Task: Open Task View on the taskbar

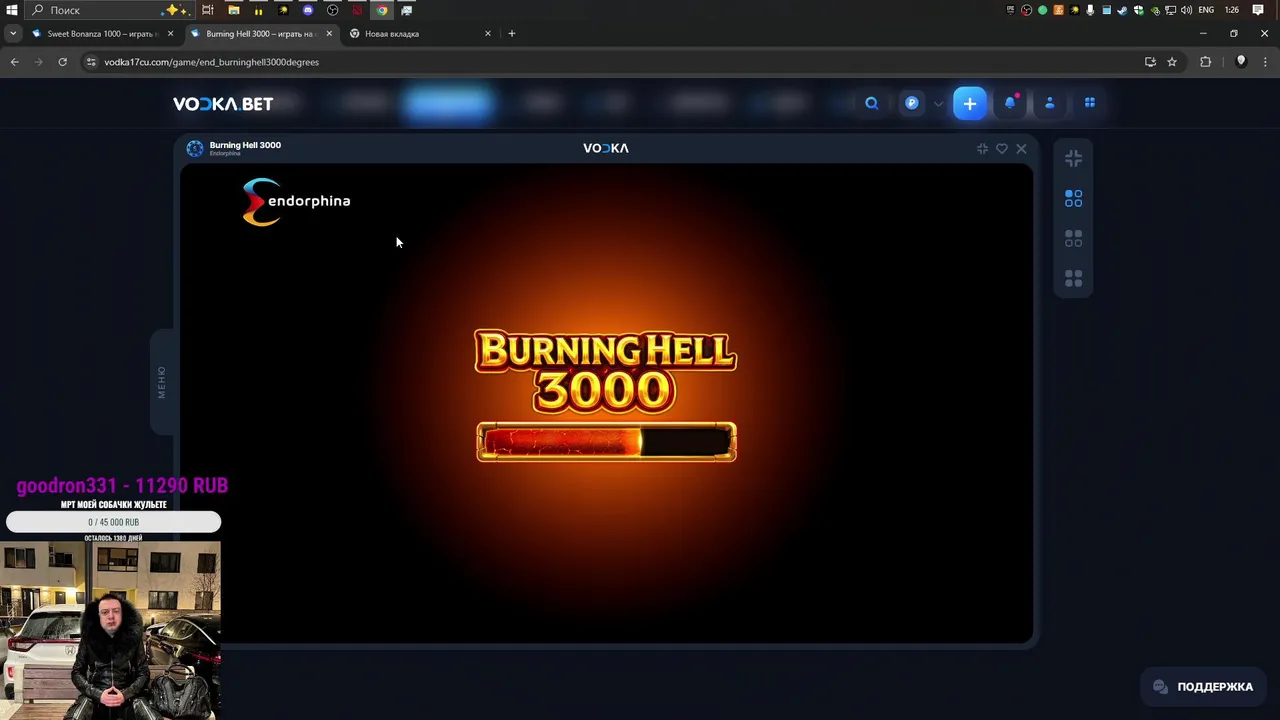Action: pos(208,10)
